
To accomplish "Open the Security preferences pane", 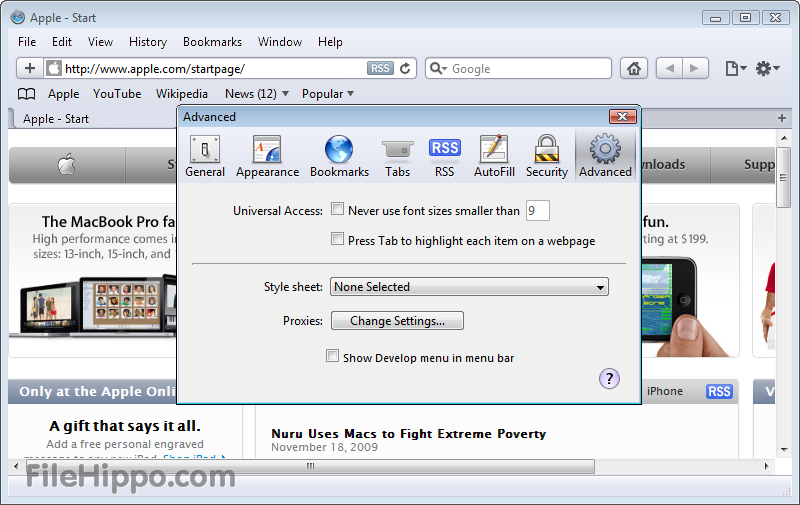I will coord(546,156).
